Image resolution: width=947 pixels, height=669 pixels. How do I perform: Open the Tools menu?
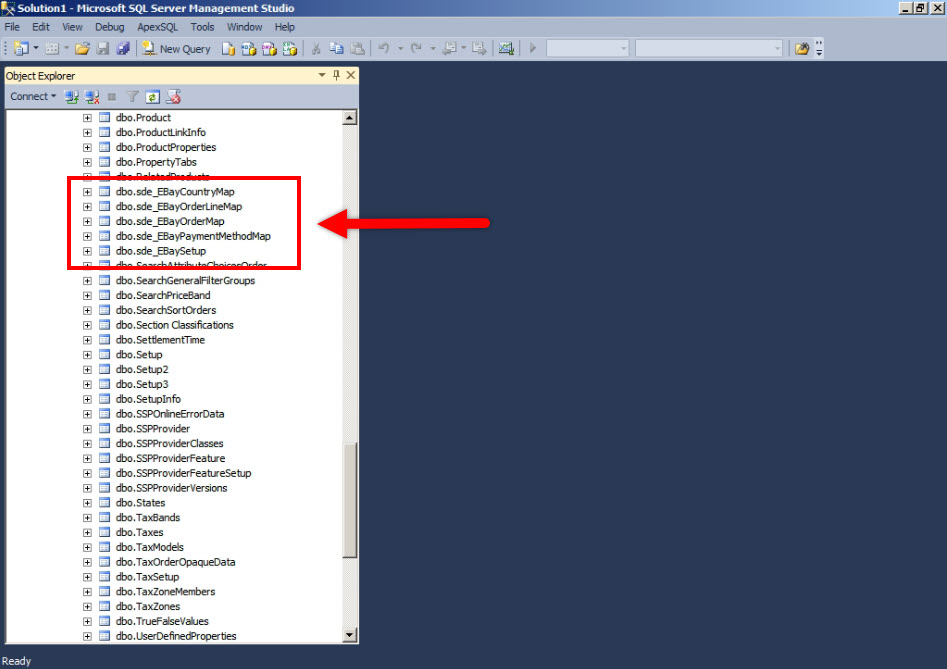202,27
